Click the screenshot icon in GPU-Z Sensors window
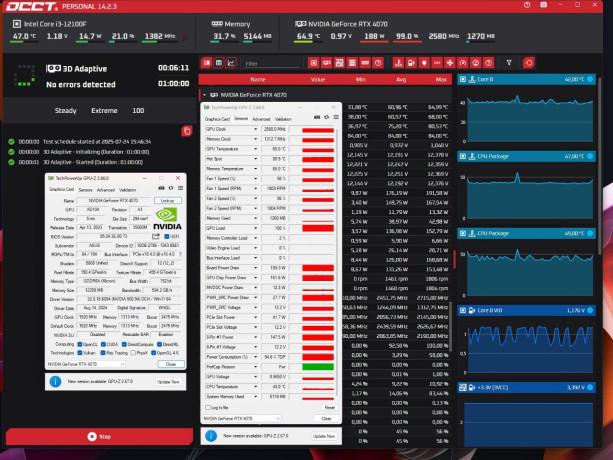The width and height of the screenshot is (613, 460). tap(317, 117)
